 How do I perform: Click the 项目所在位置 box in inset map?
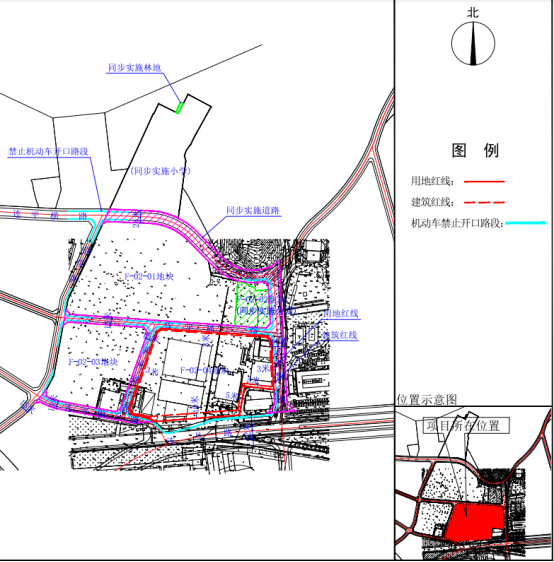466,426
